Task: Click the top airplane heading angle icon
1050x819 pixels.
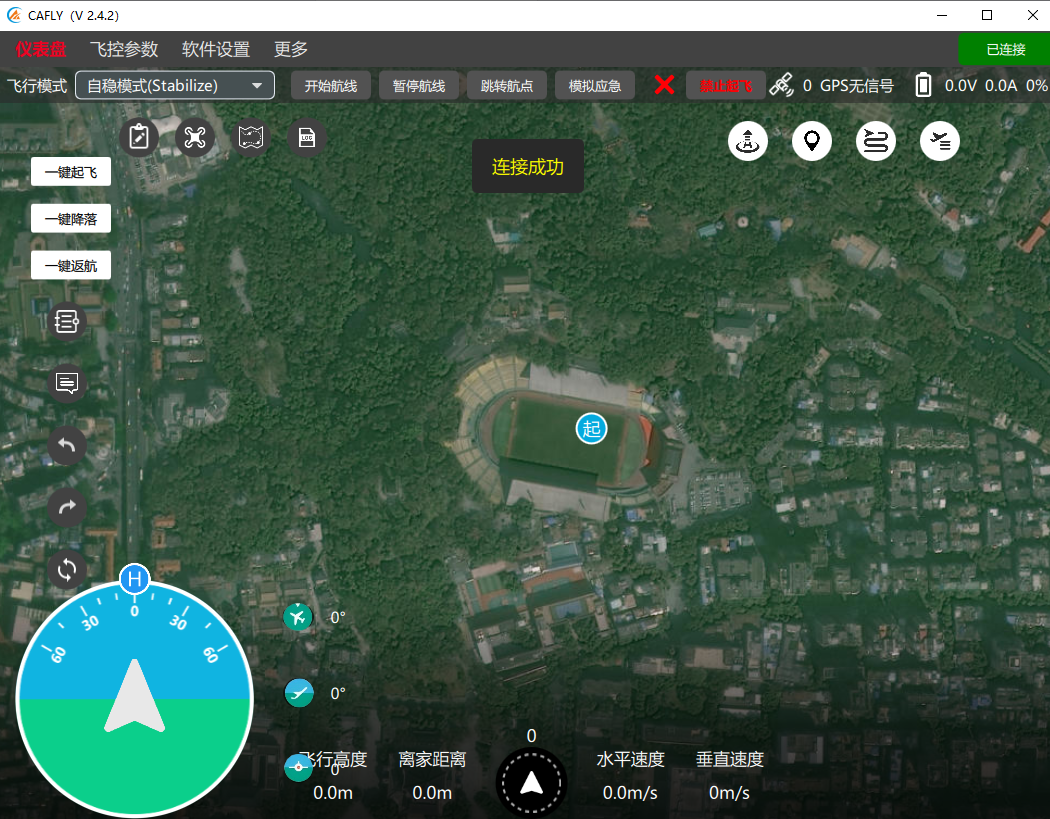Action: click(298, 617)
